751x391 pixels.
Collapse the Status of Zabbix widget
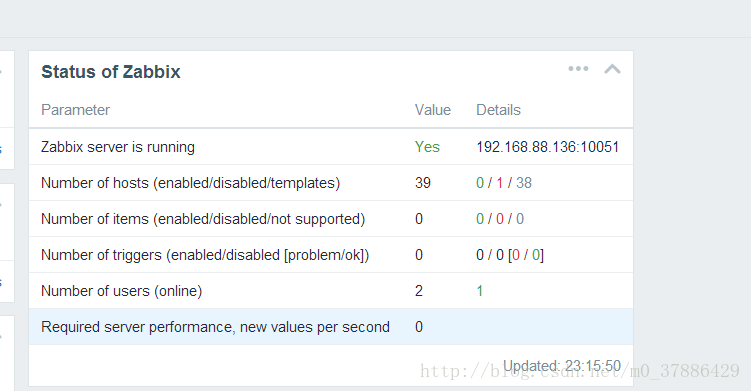(612, 69)
